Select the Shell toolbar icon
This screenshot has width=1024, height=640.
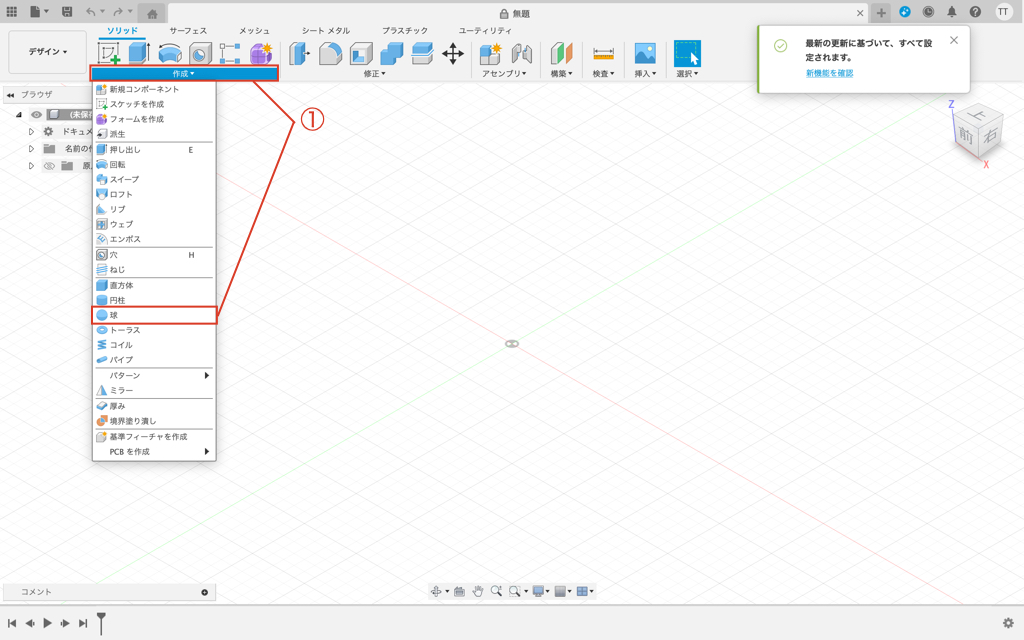tap(361, 54)
